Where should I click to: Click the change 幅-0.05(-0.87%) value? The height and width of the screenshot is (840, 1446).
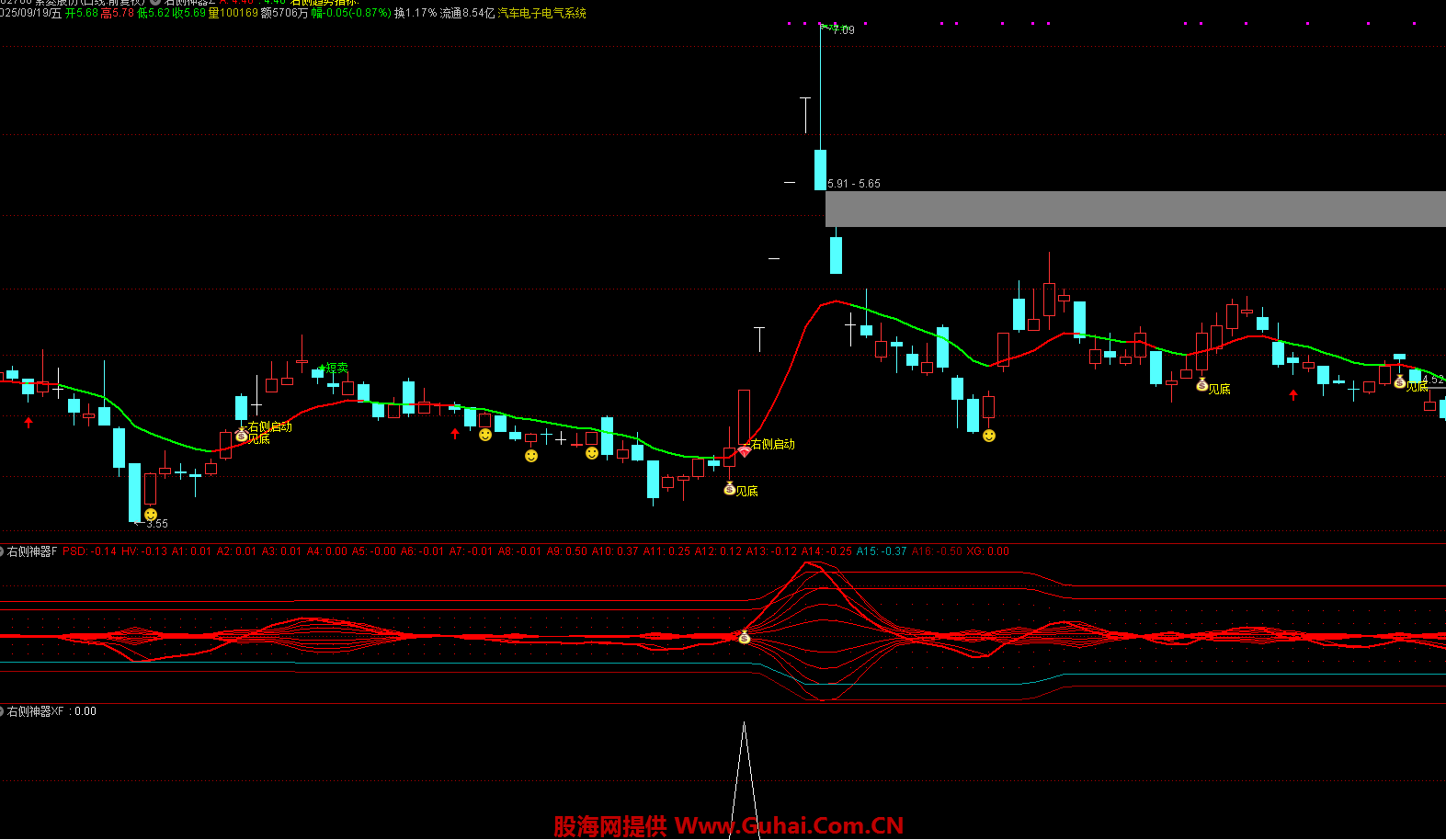(x=351, y=13)
